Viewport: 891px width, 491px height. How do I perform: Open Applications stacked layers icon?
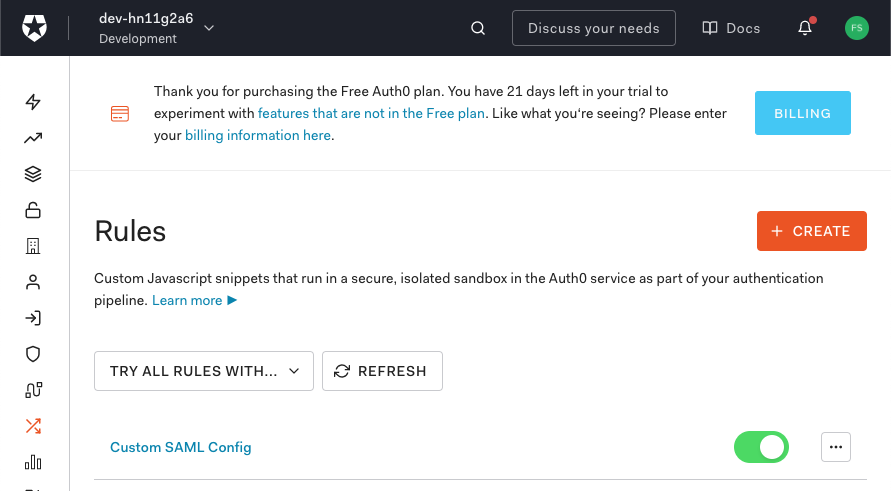[33, 174]
